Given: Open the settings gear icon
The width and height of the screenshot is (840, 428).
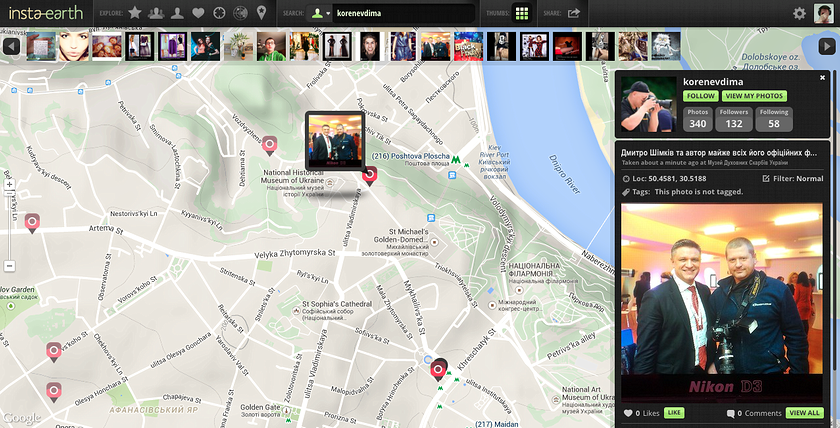Looking at the screenshot, I should tap(799, 13).
